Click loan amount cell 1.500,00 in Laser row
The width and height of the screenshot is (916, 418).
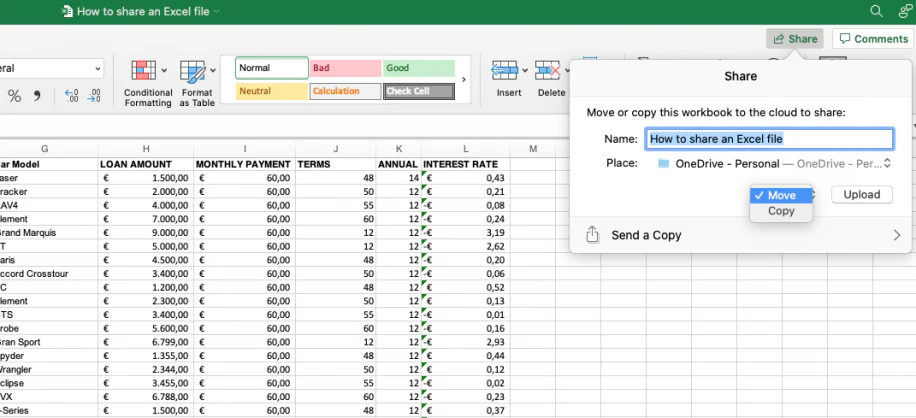(x=146, y=178)
